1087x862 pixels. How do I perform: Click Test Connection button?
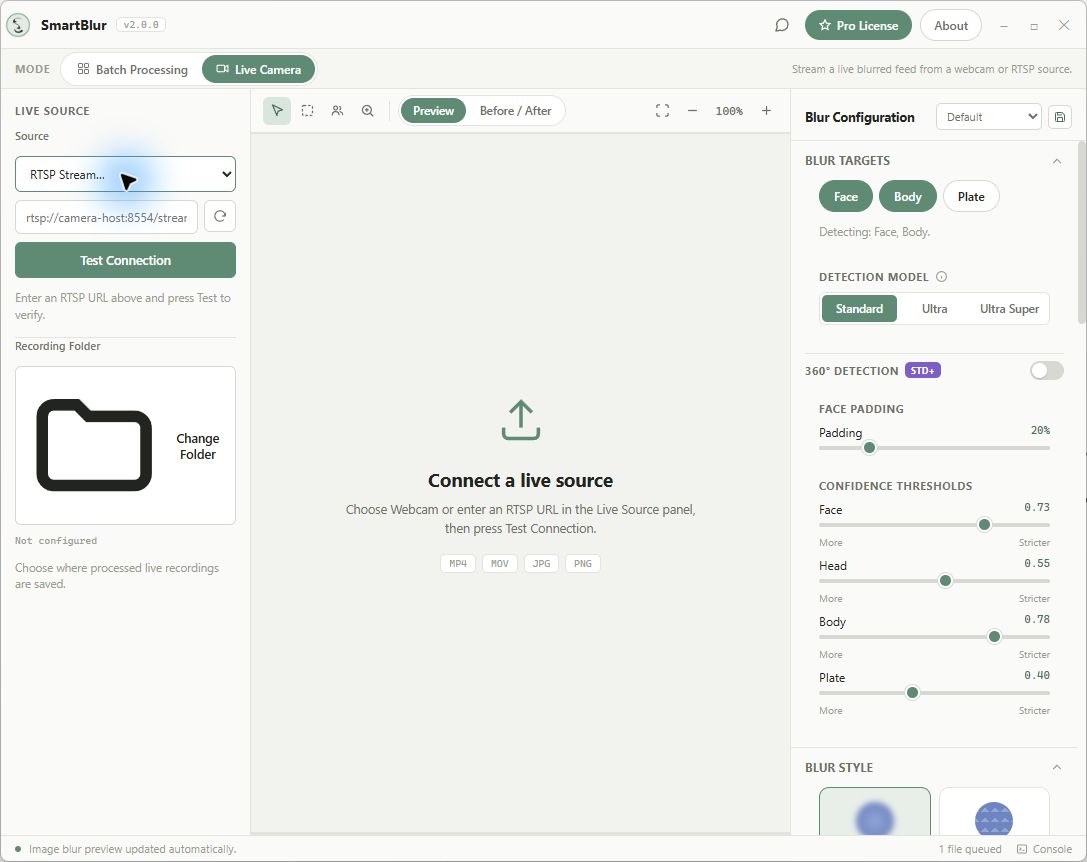click(125, 260)
